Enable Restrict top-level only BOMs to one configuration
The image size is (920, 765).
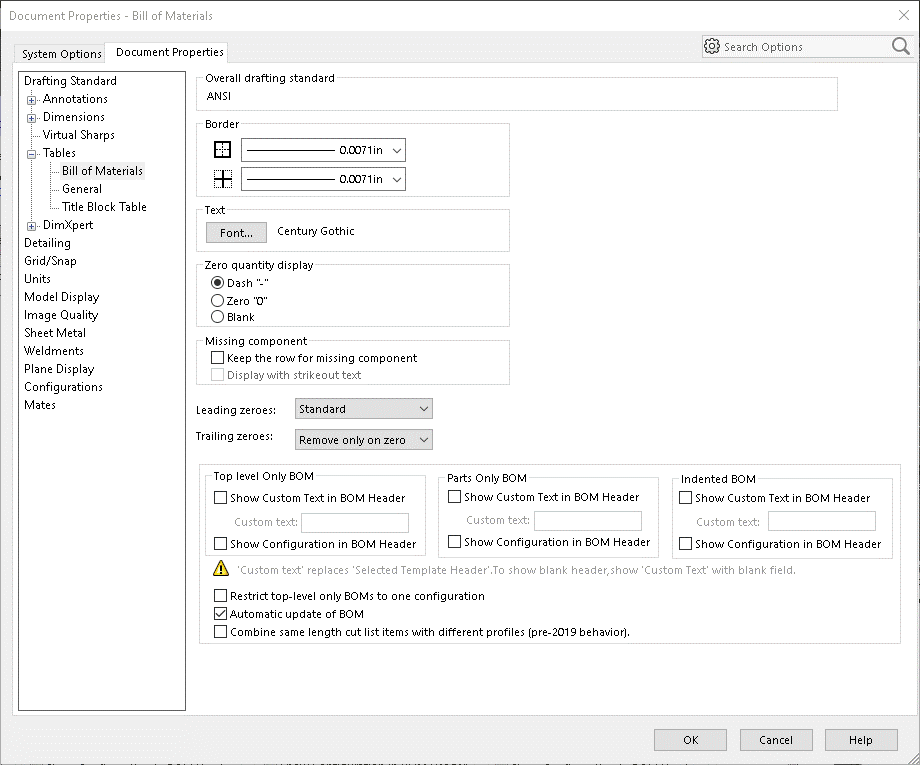220,595
